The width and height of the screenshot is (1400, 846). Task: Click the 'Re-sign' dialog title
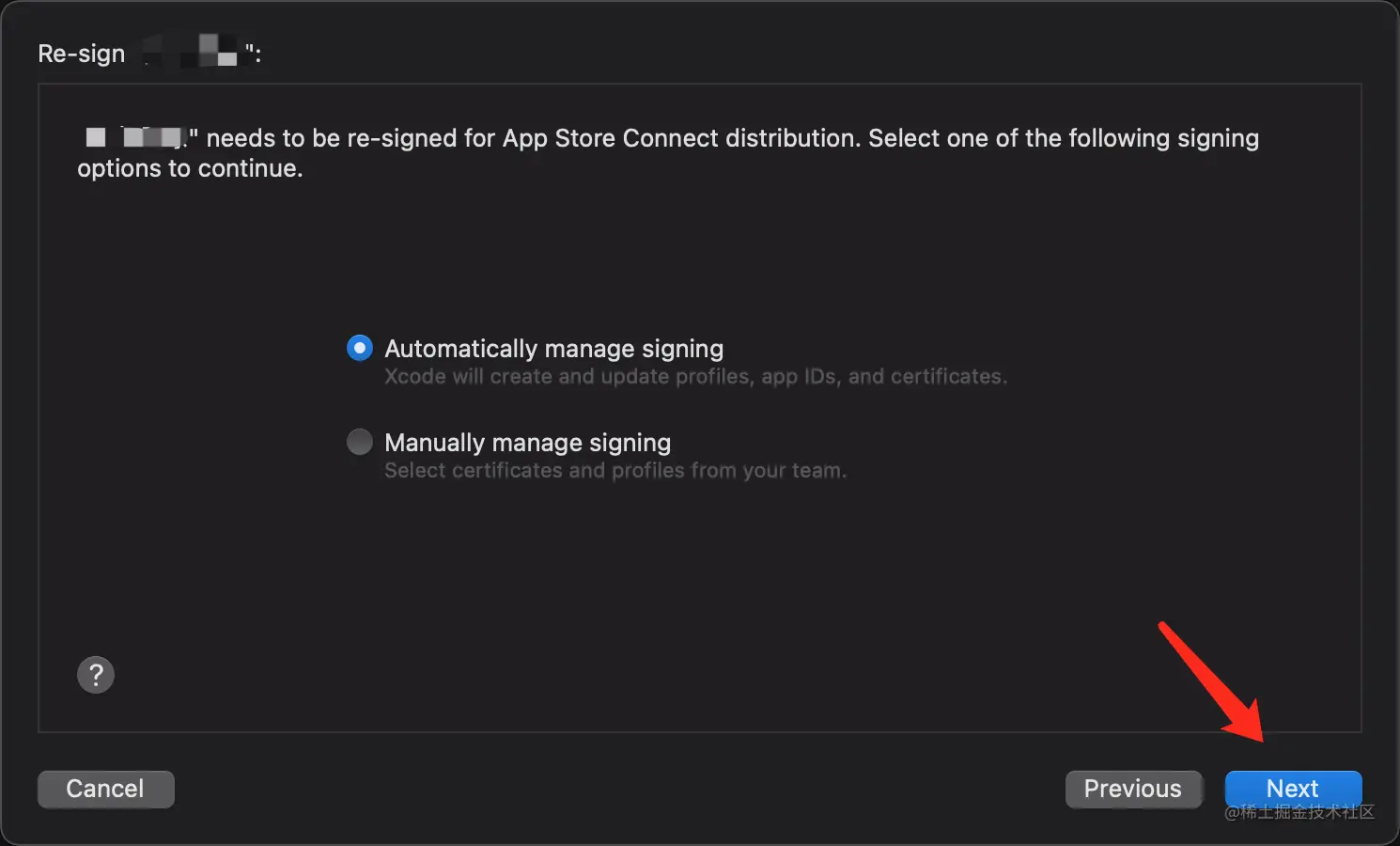[82, 54]
